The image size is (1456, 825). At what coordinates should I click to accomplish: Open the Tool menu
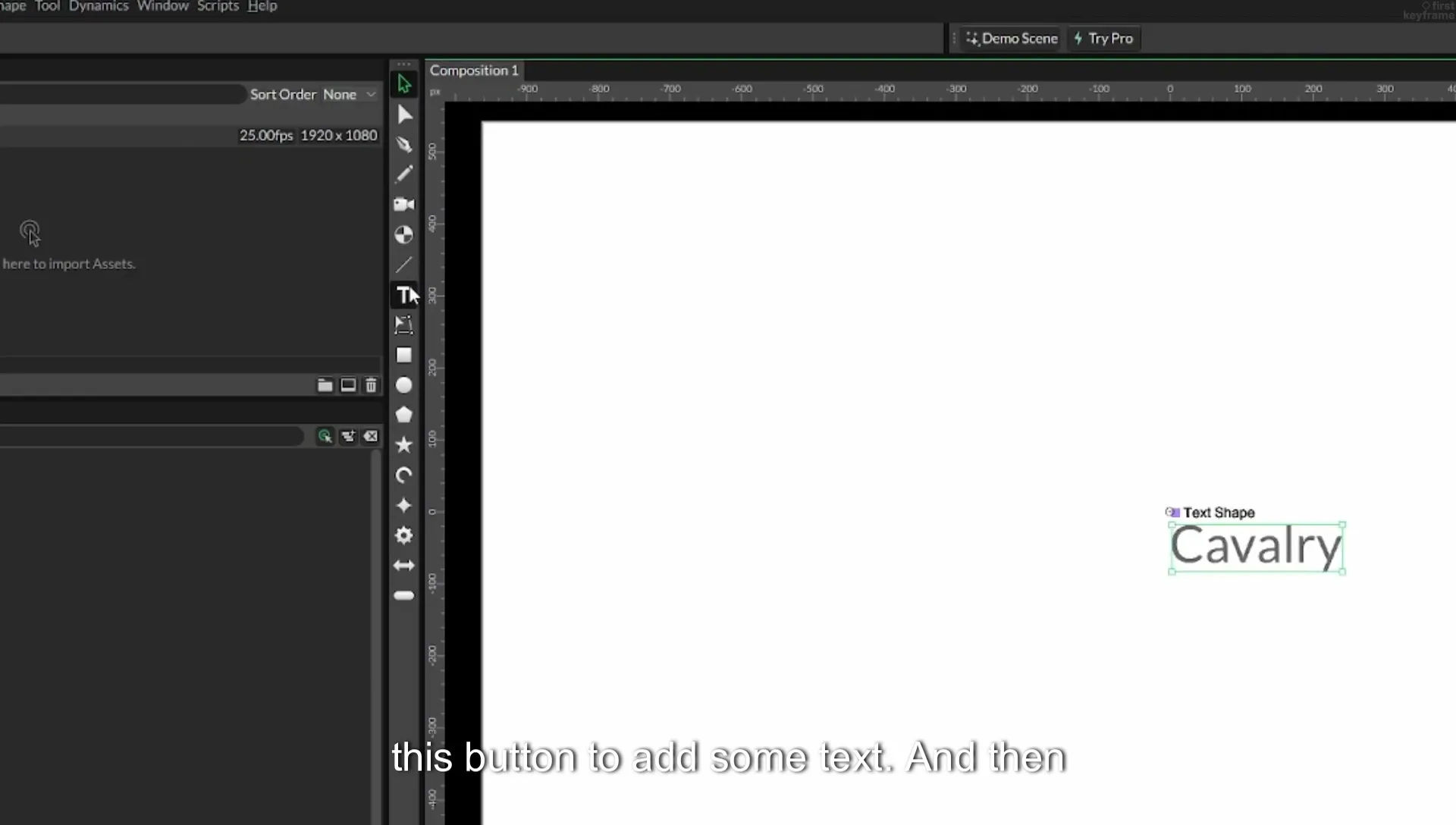47,6
